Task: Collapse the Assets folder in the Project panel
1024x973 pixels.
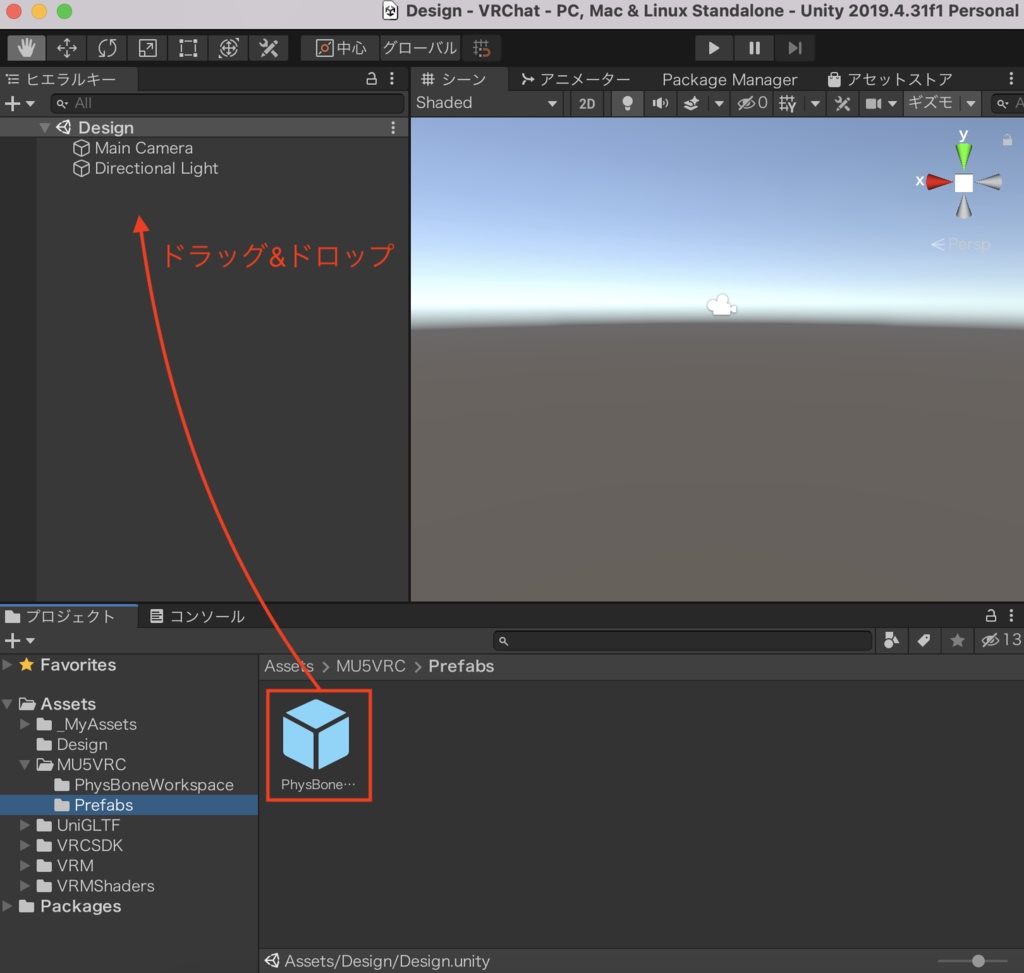Action: (x=8, y=703)
